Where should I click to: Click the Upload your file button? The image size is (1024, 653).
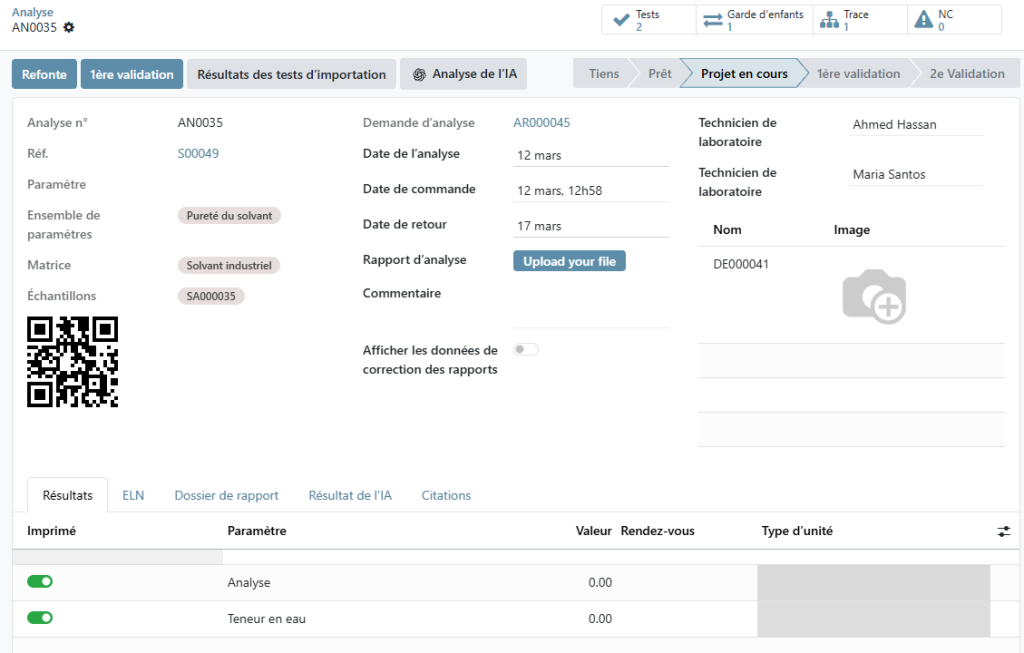(569, 259)
